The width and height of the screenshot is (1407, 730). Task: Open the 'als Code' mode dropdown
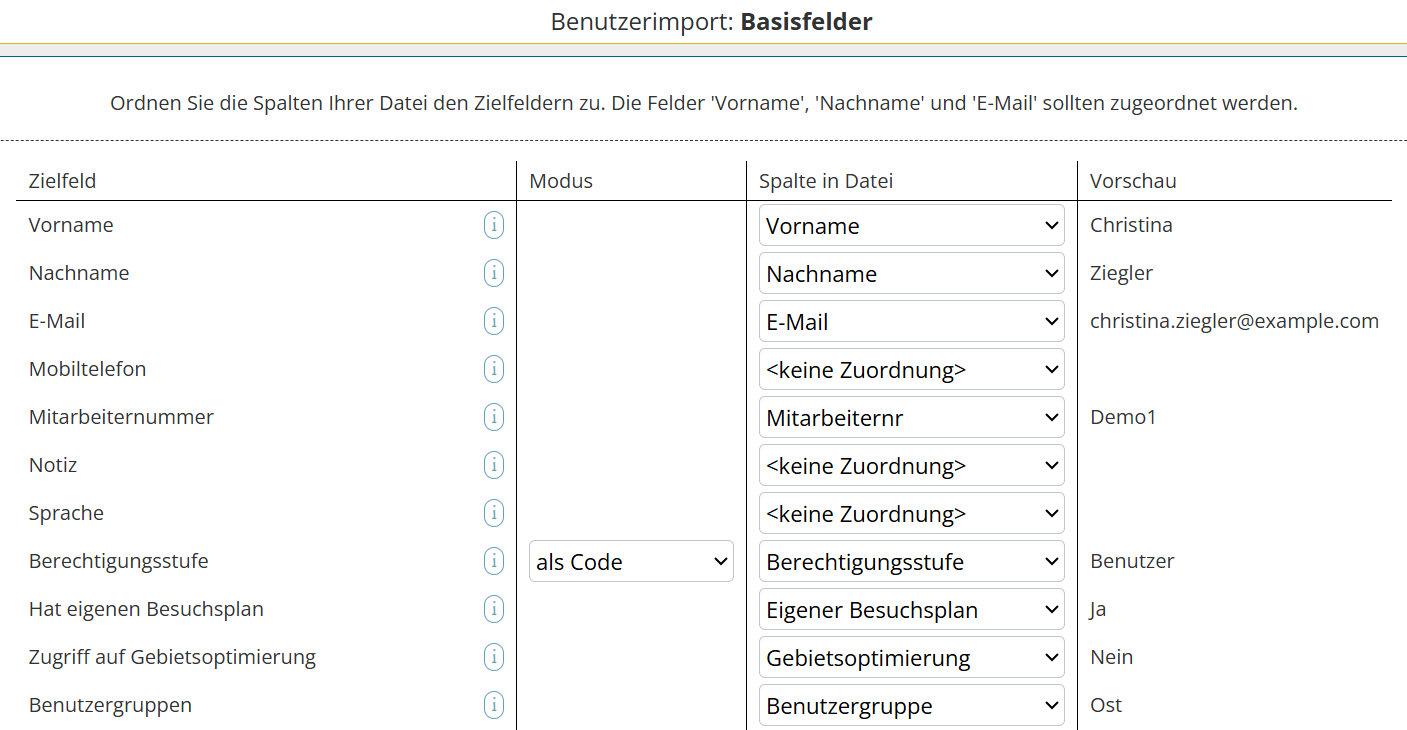click(631, 562)
